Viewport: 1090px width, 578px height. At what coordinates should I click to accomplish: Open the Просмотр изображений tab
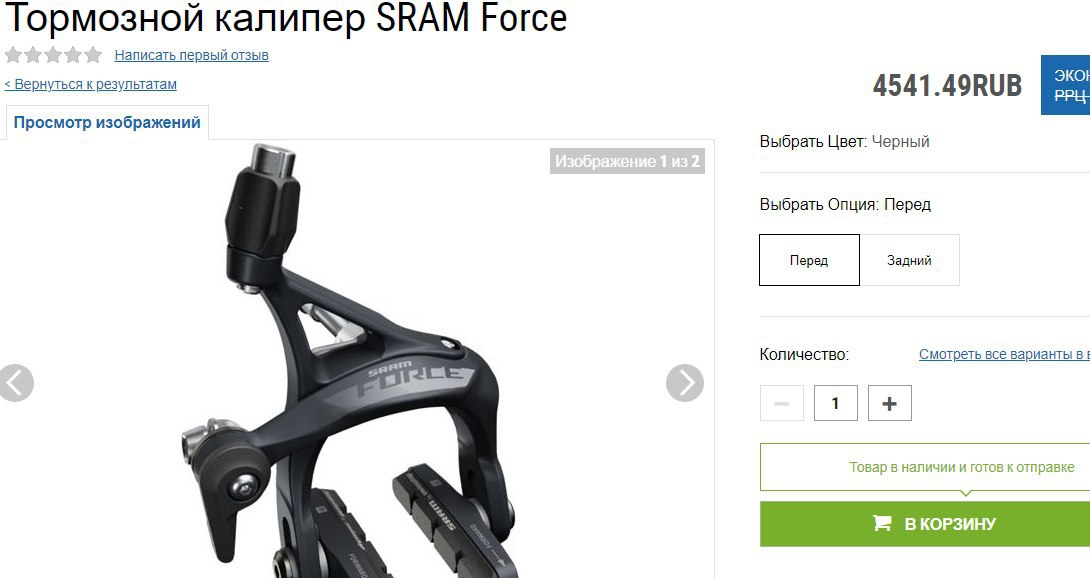(107, 122)
